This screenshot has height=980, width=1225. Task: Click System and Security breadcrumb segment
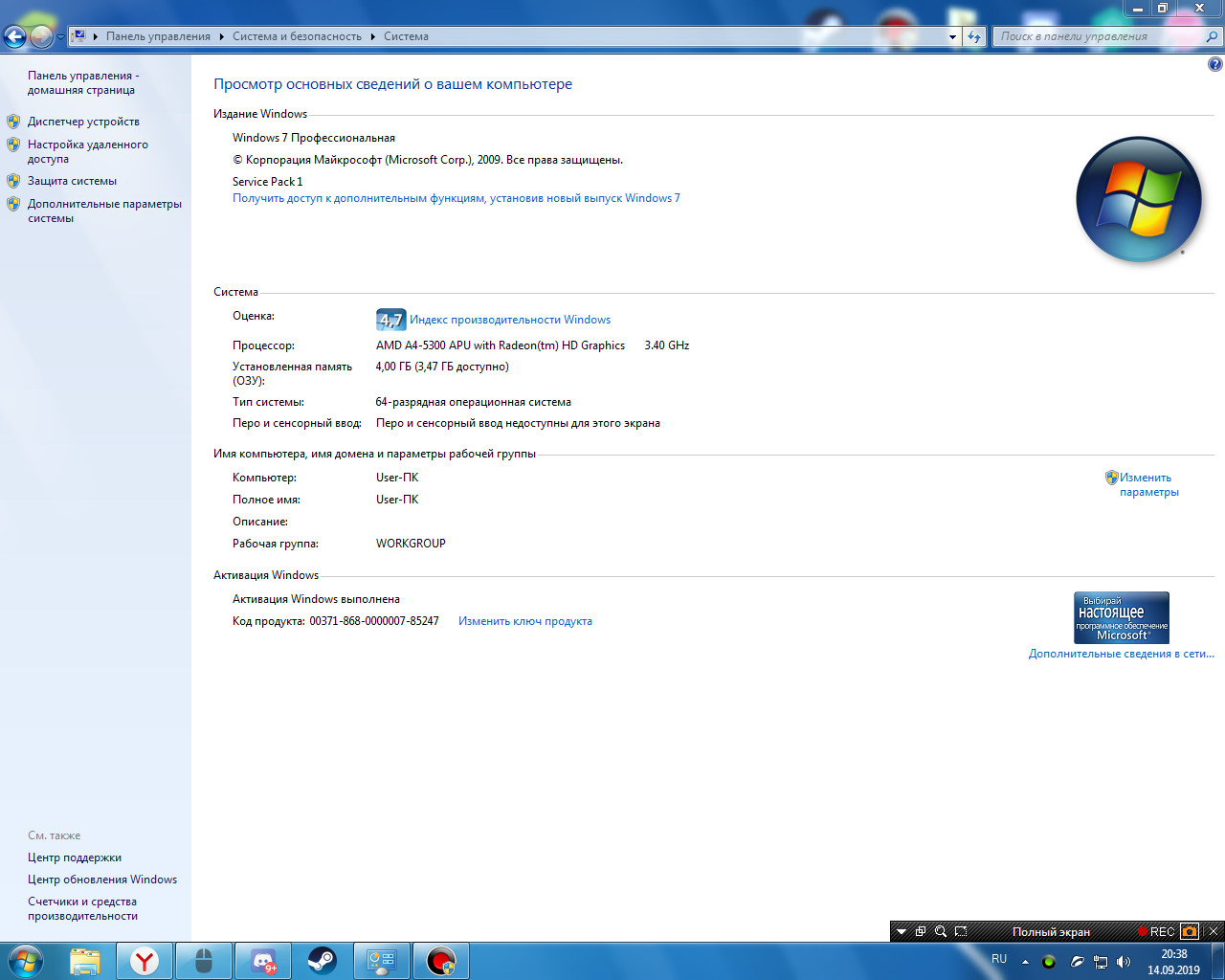coord(297,36)
